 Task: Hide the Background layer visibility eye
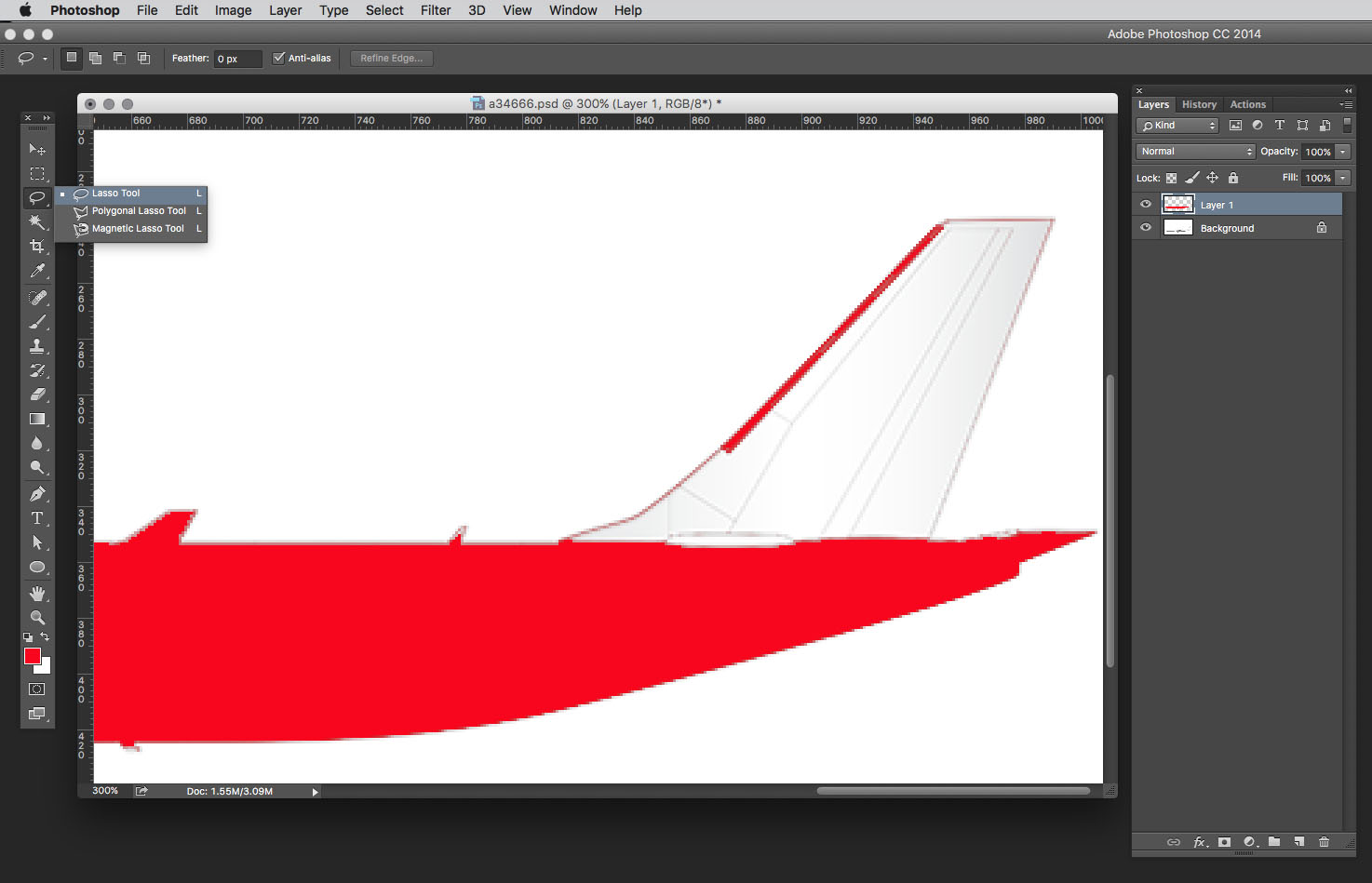pyautogui.click(x=1146, y=228)
